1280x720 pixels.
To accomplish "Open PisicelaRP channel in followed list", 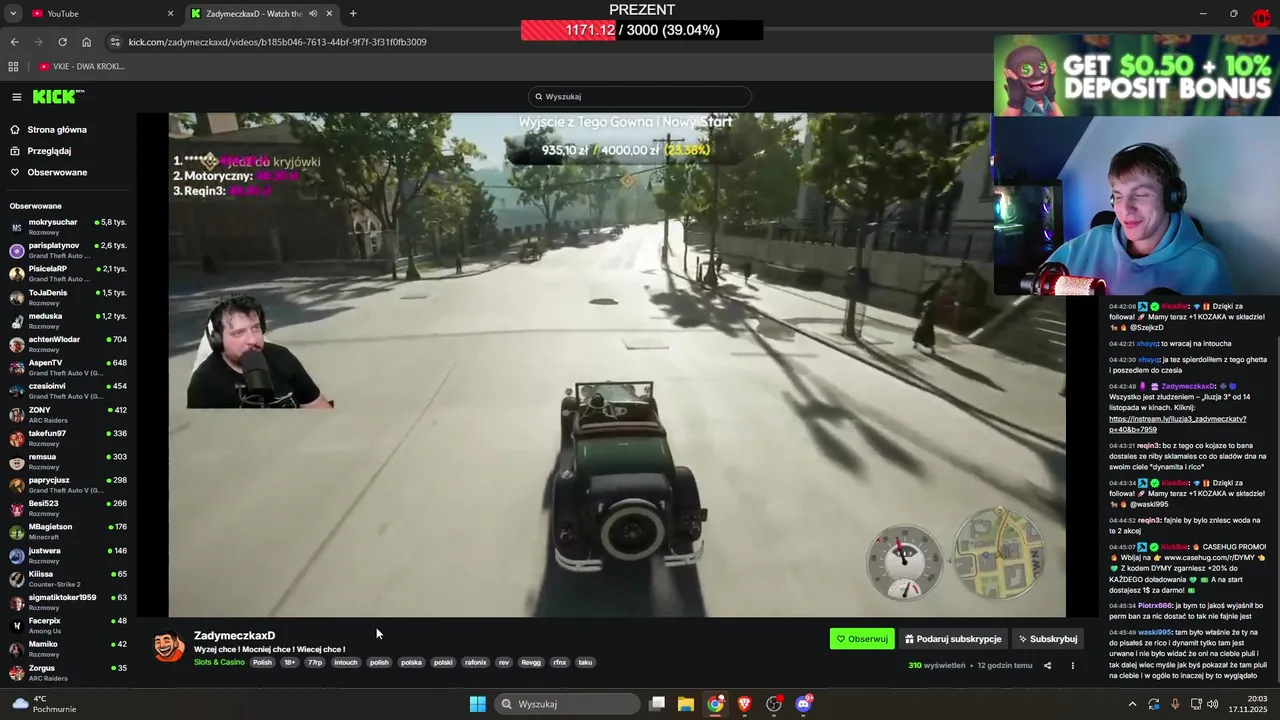I will pyautogui.click(x=68, y=274).
